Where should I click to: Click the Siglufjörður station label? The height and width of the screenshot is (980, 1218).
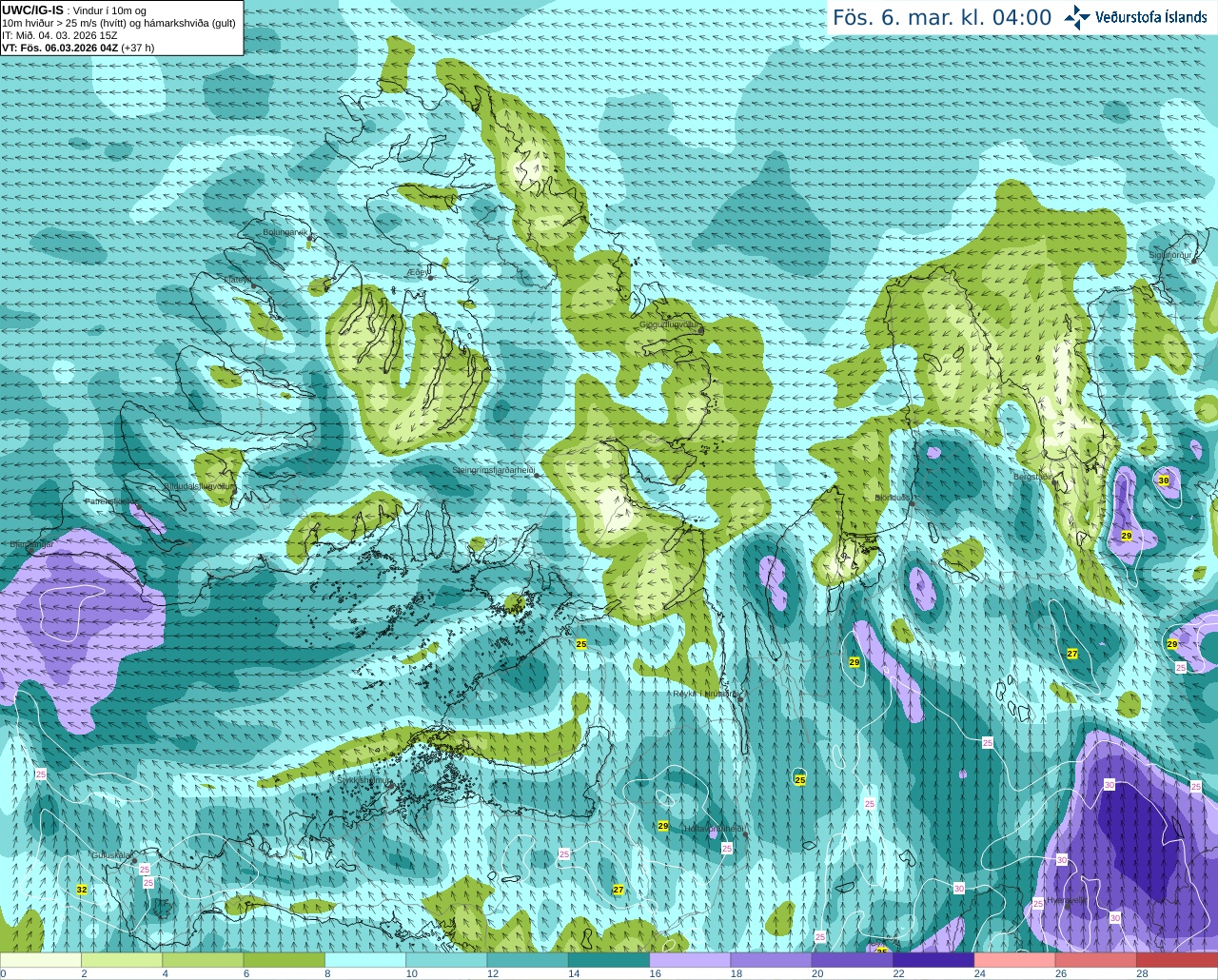[x=1170, y=255]
